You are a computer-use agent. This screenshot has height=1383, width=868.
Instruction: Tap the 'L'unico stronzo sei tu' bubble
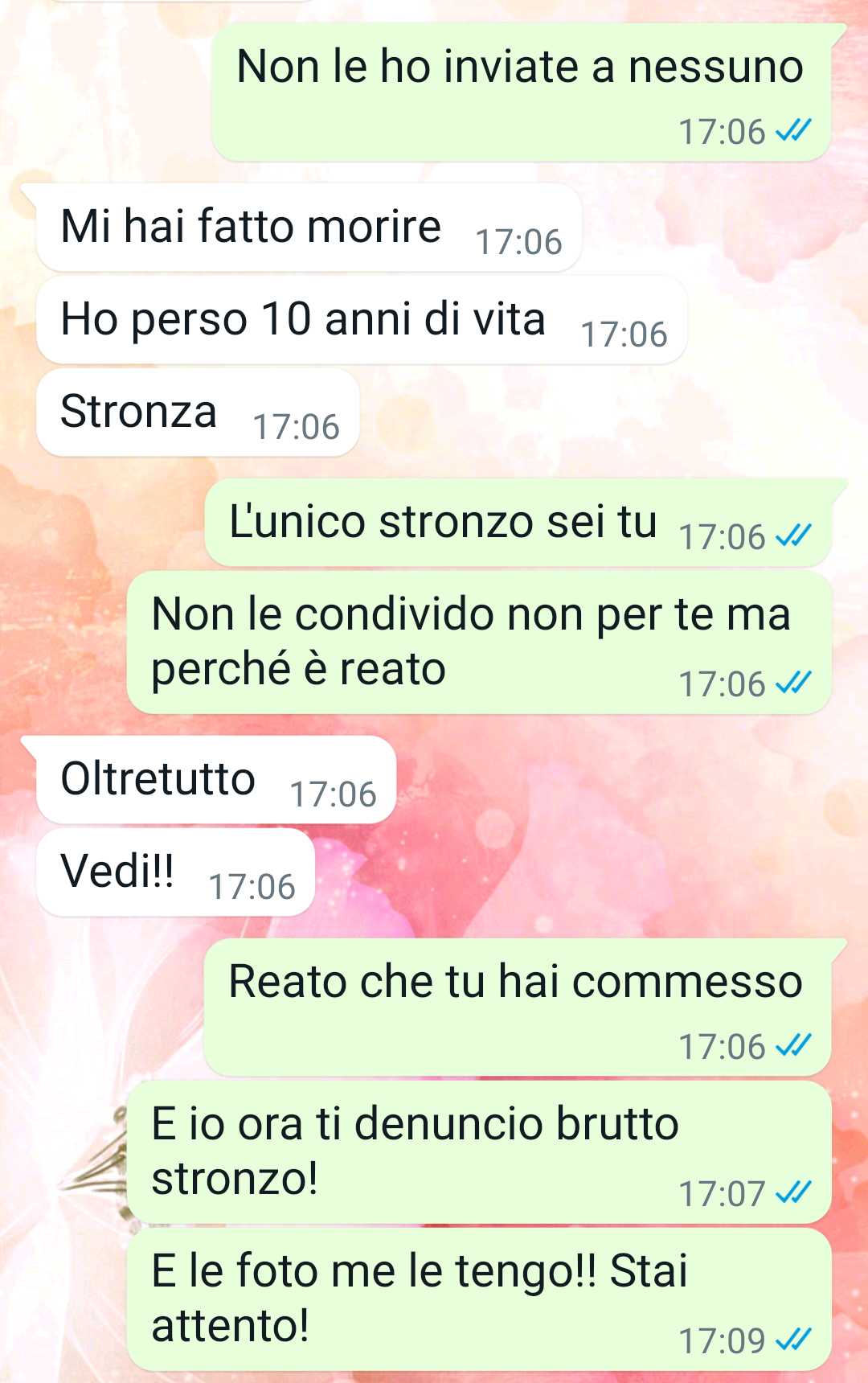click(x=518, y=523)
